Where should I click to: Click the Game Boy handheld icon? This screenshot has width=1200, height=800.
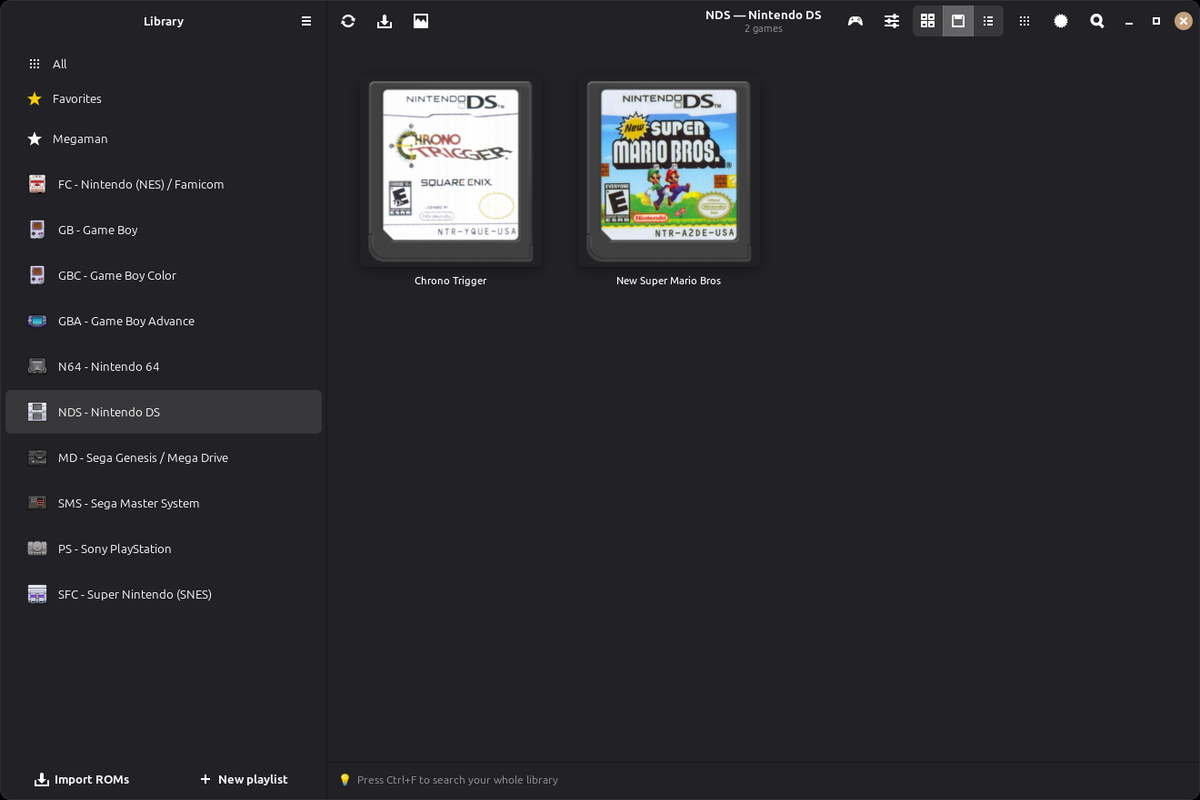click(x=37, y=230)
